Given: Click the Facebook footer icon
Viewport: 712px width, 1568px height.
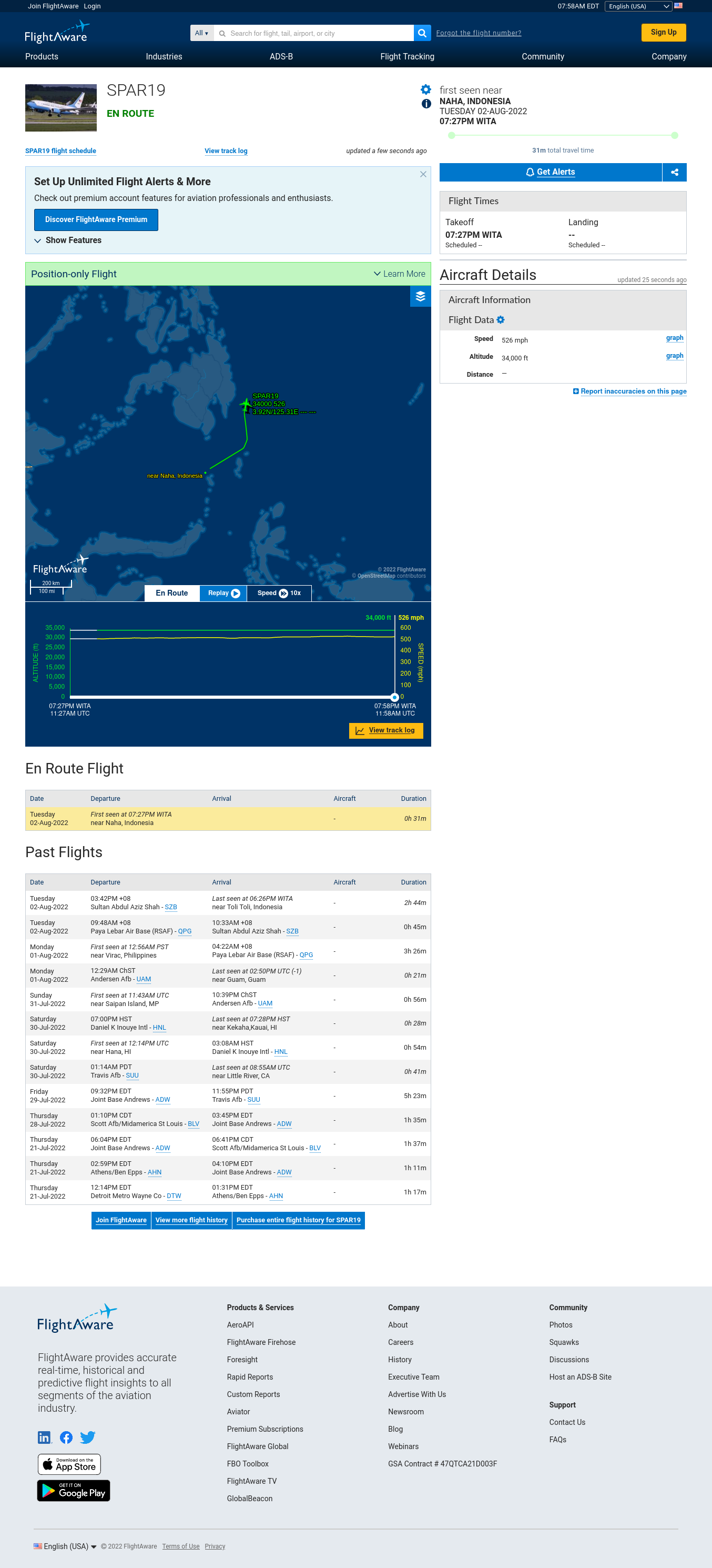Looking at the screenshot, I should pyautogui.click(x=66, y=1437).
